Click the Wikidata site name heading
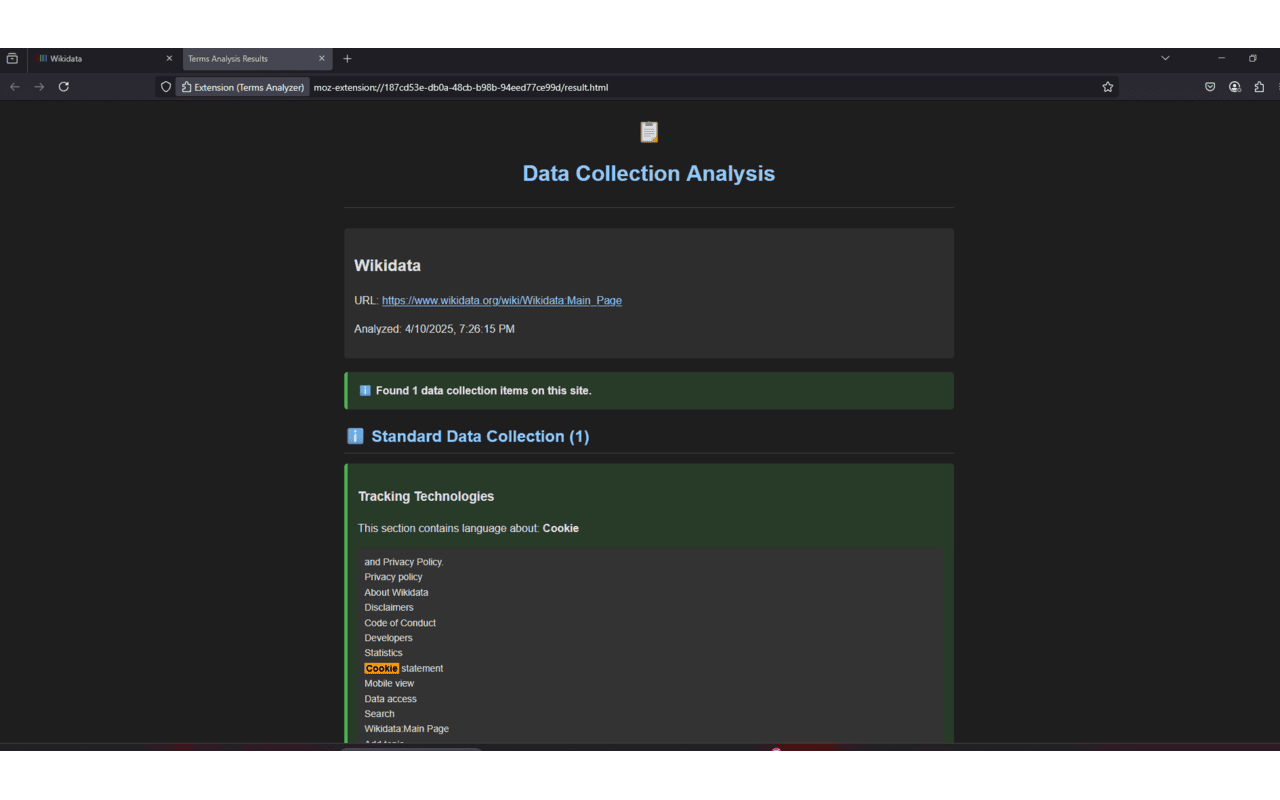 [x=387, y=266]
